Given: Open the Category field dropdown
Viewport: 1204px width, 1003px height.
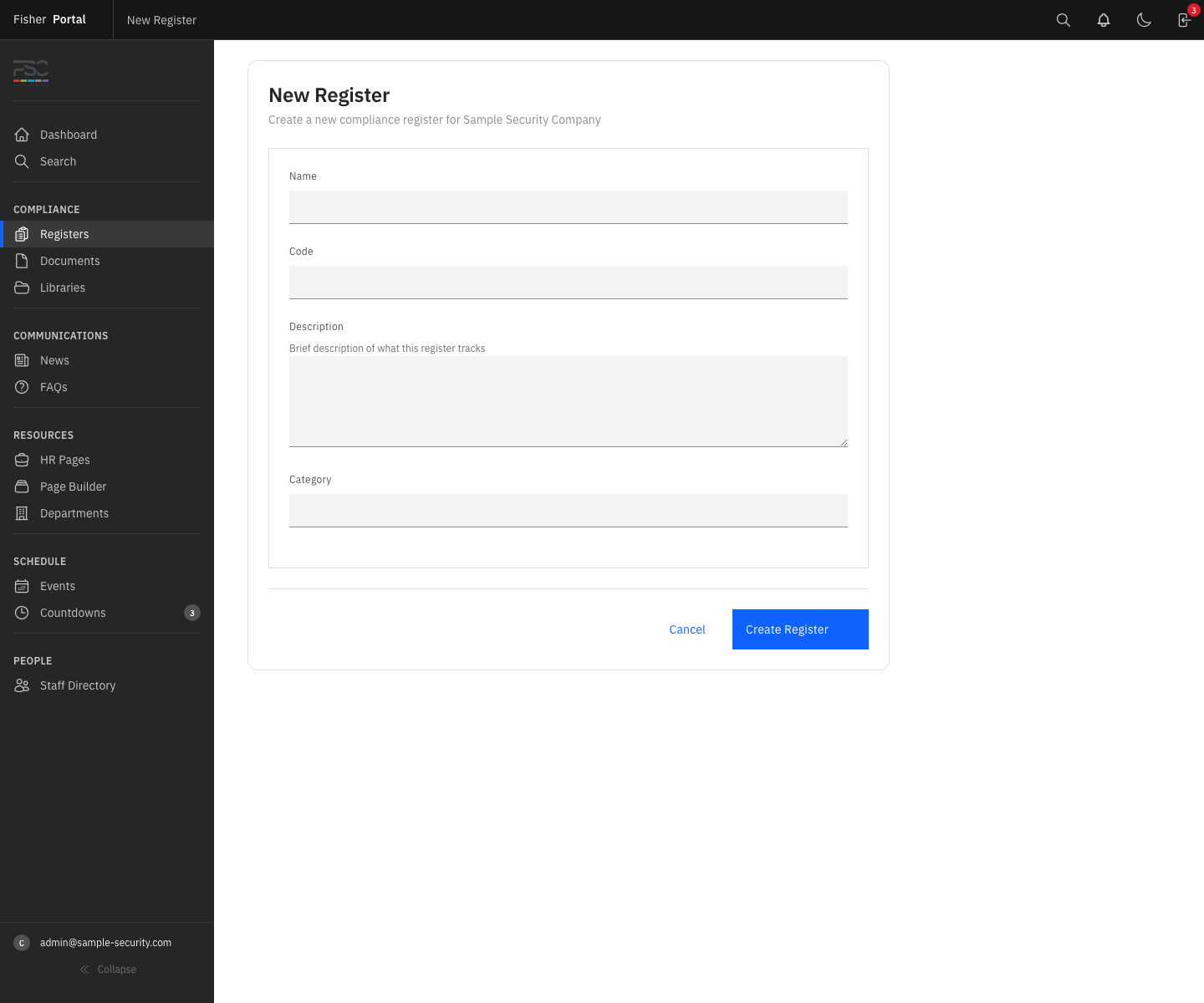Looking at the screenshot, I should 568,510.
